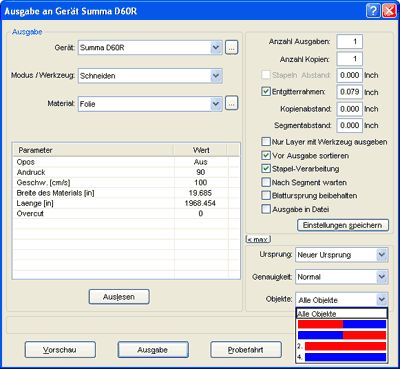Enable Nach Segment warten checkbox
The height and width of the screenshot is (369, 400).
pyautogui.click(x=266, y=182)
